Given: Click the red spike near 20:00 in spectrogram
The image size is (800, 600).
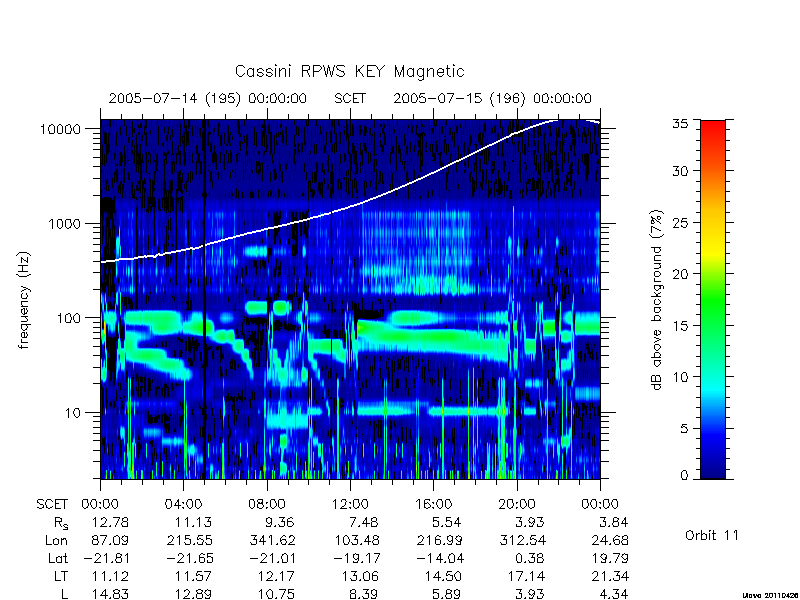Looking at the screenshot, I should (x=513, y=253).
